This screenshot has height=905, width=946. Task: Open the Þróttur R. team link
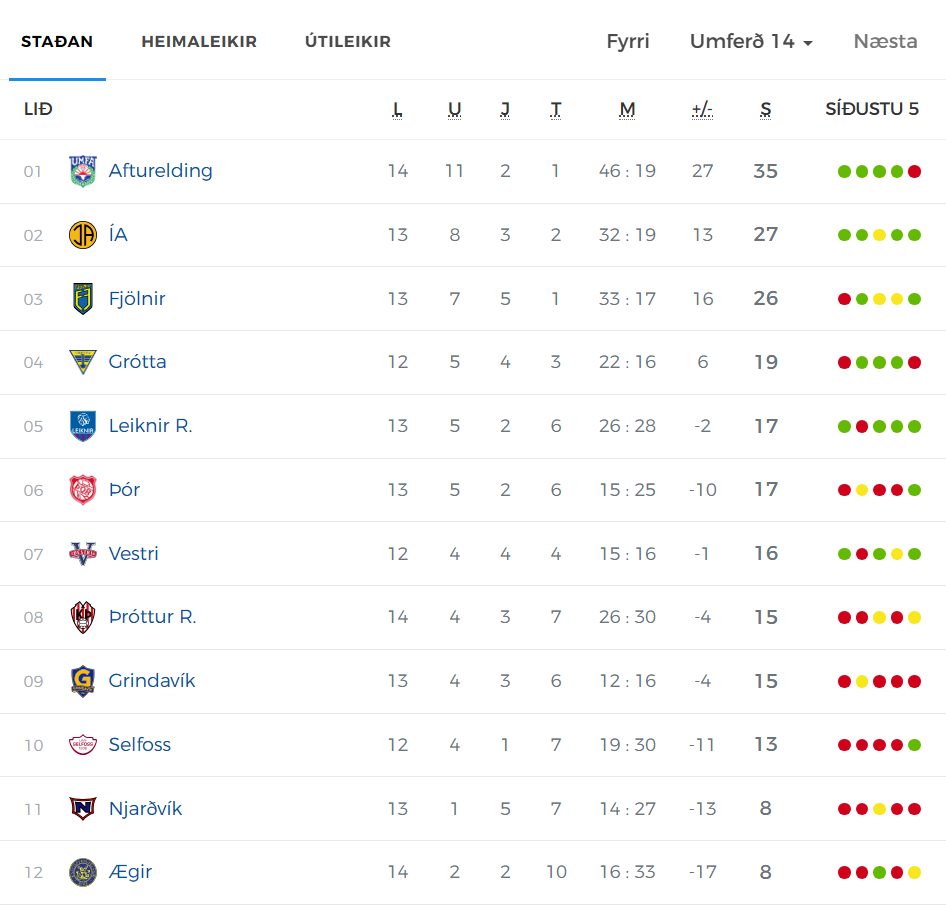tap(153, 617)
